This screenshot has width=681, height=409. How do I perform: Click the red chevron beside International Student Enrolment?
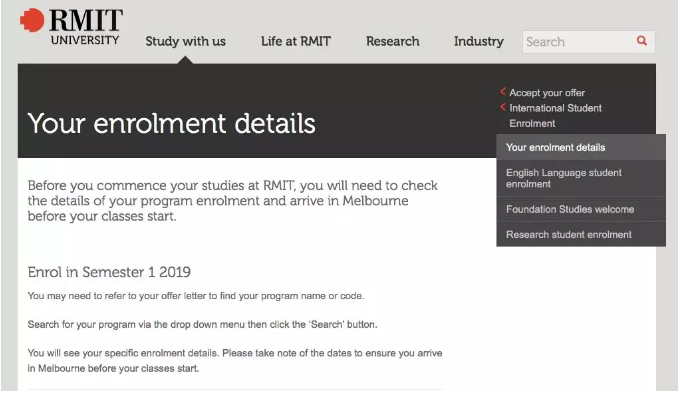[503, 107]
